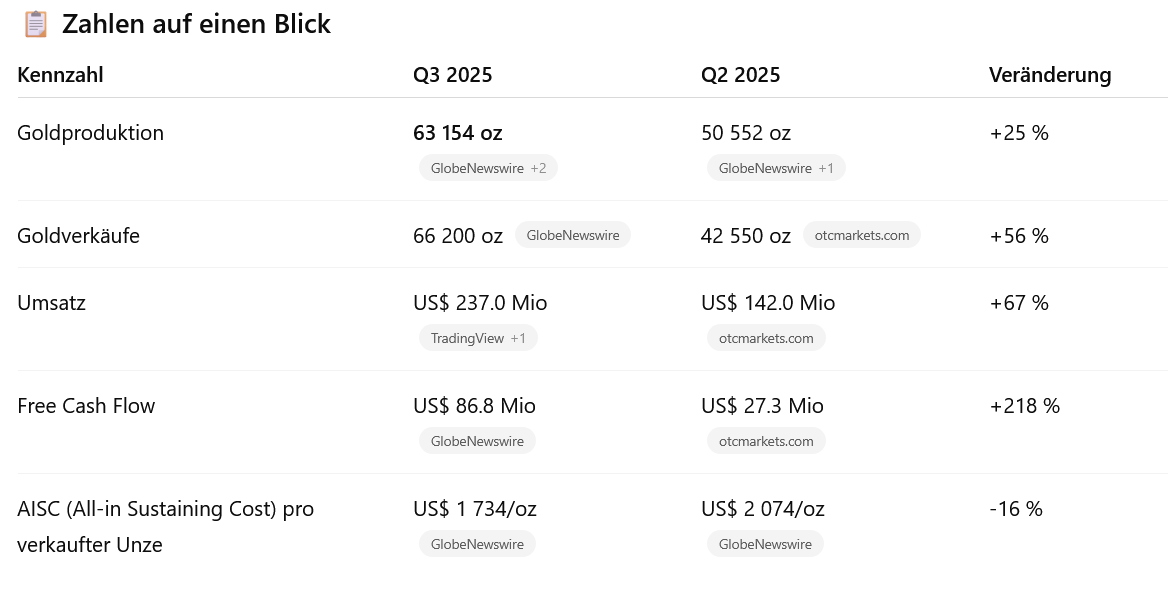This screenshot has height=592, width=1168.
Task: Open GlobeNewswire source under US$ 86.8 Mio
Action: [477, 441]
